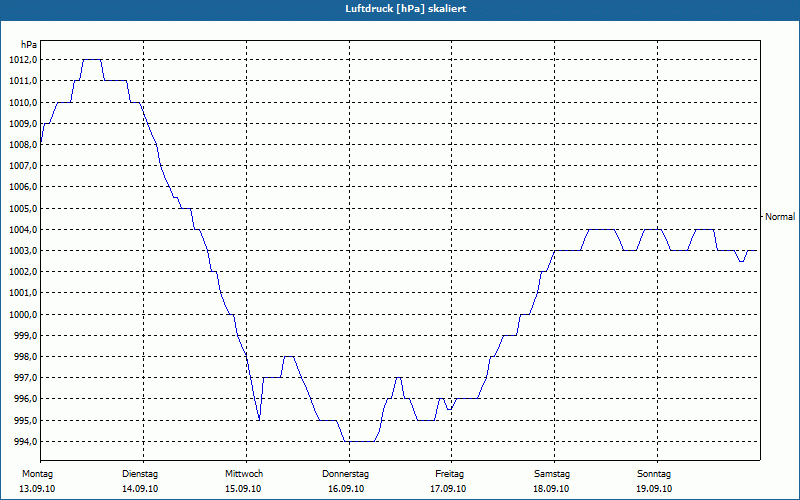The height and width of the screenshot is (500, 800).
Task: Click the 997,0 axis value
Action: click(x=25, y=378)
